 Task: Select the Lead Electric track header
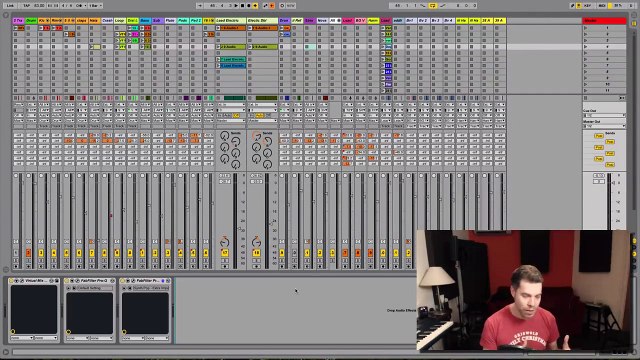pyautogui.click(x=231, y=20)
